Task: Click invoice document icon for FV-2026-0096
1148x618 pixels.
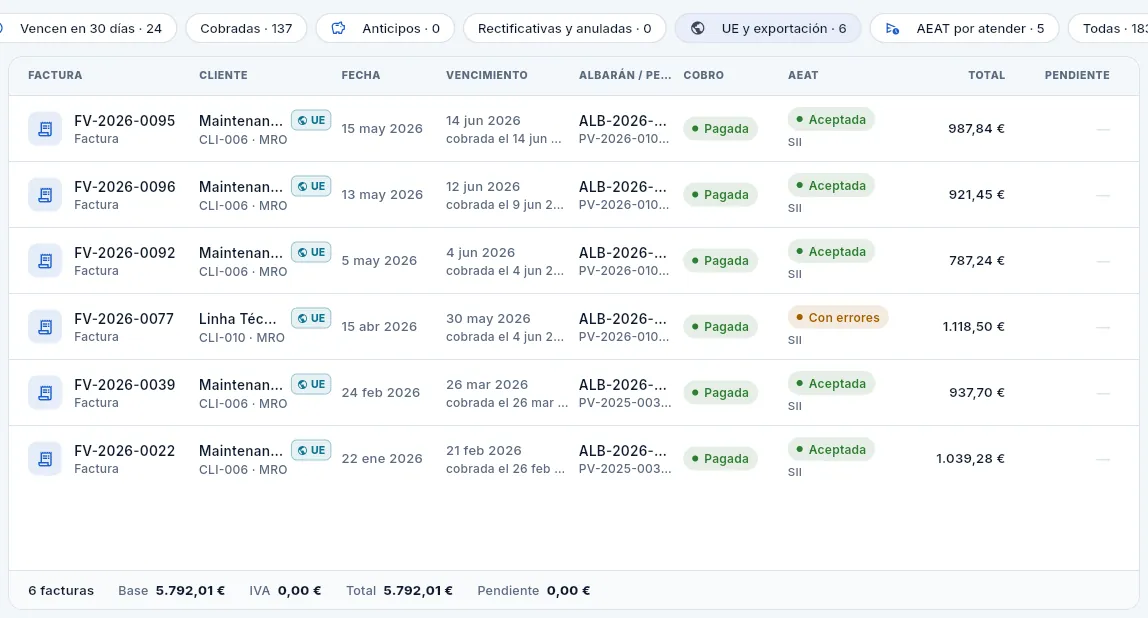Action: pyautogui.click(x=45, y=195)
